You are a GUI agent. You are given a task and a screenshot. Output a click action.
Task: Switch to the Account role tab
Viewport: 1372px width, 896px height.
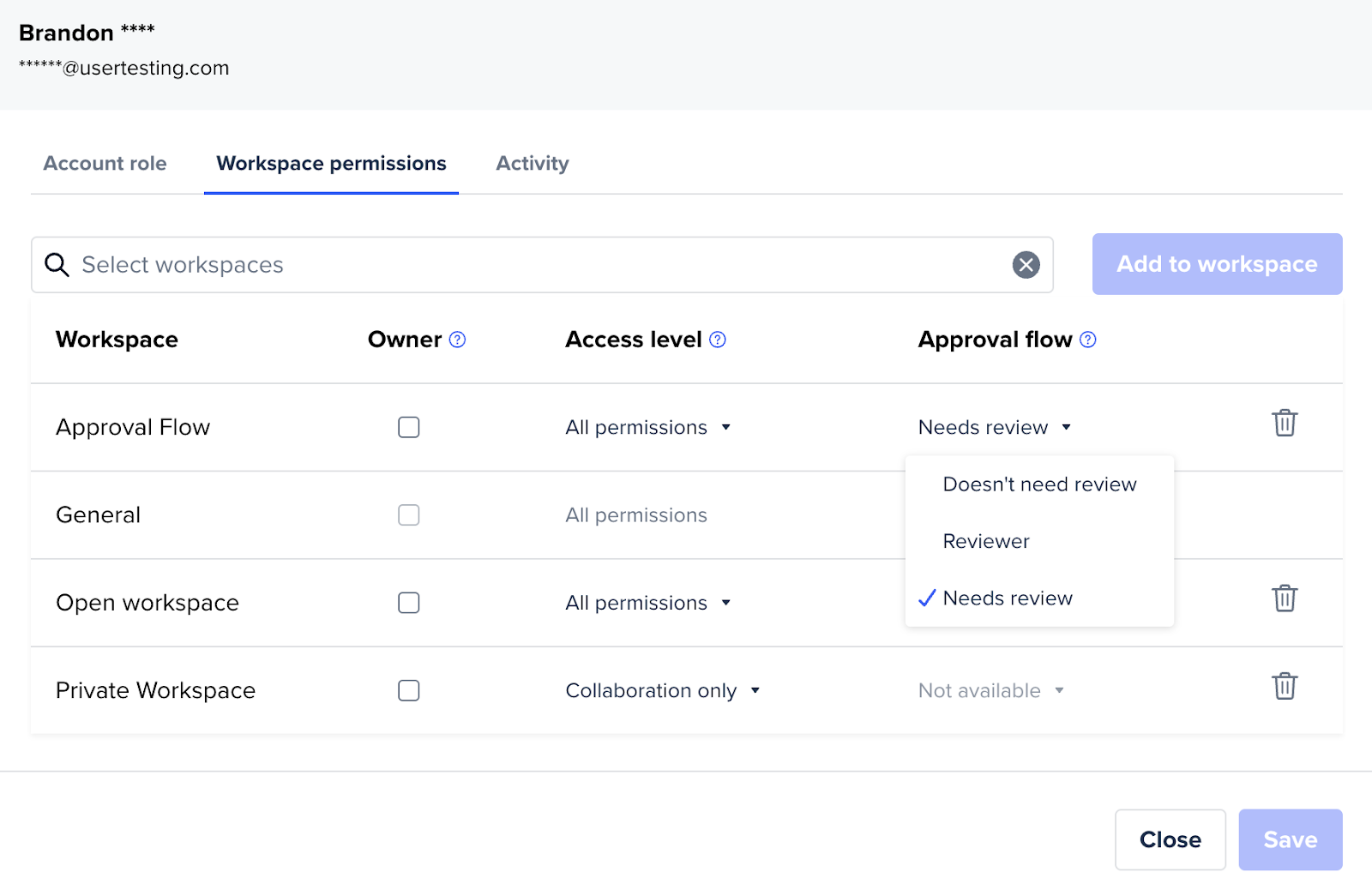click(x=105, y=164)
